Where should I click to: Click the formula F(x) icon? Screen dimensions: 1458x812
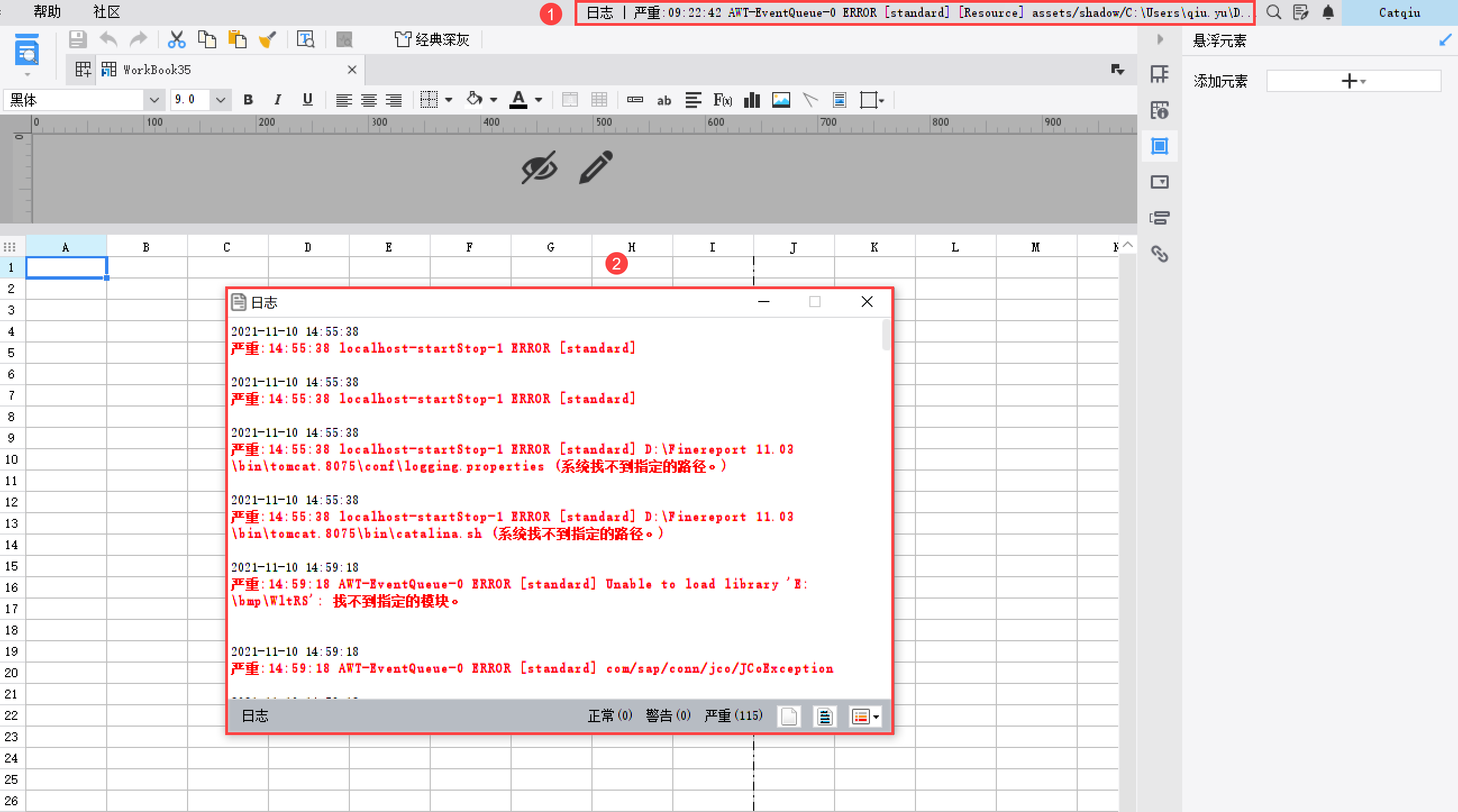722,100
